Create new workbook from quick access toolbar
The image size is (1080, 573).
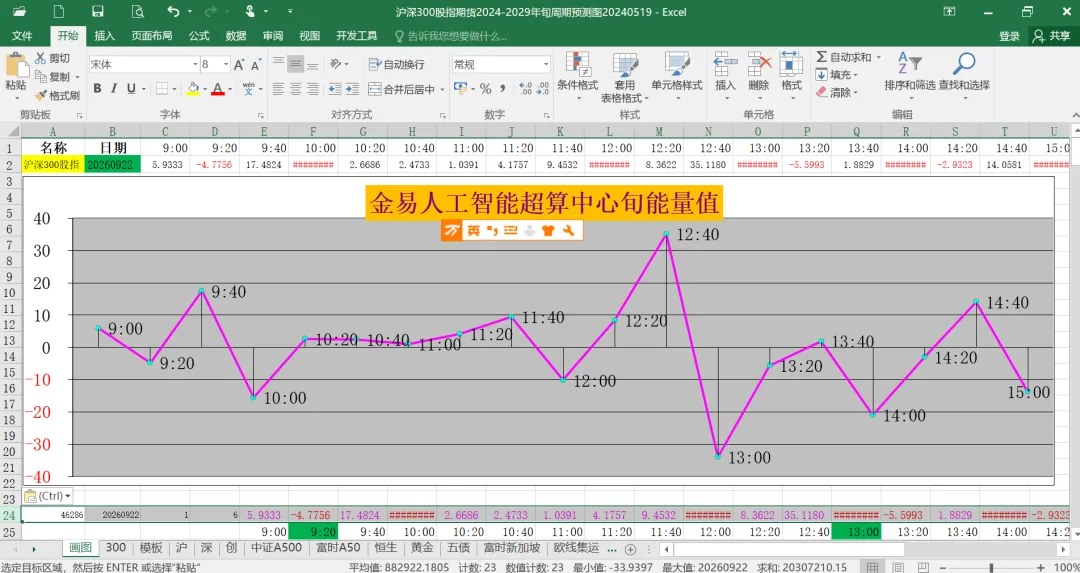pos(59,11)
